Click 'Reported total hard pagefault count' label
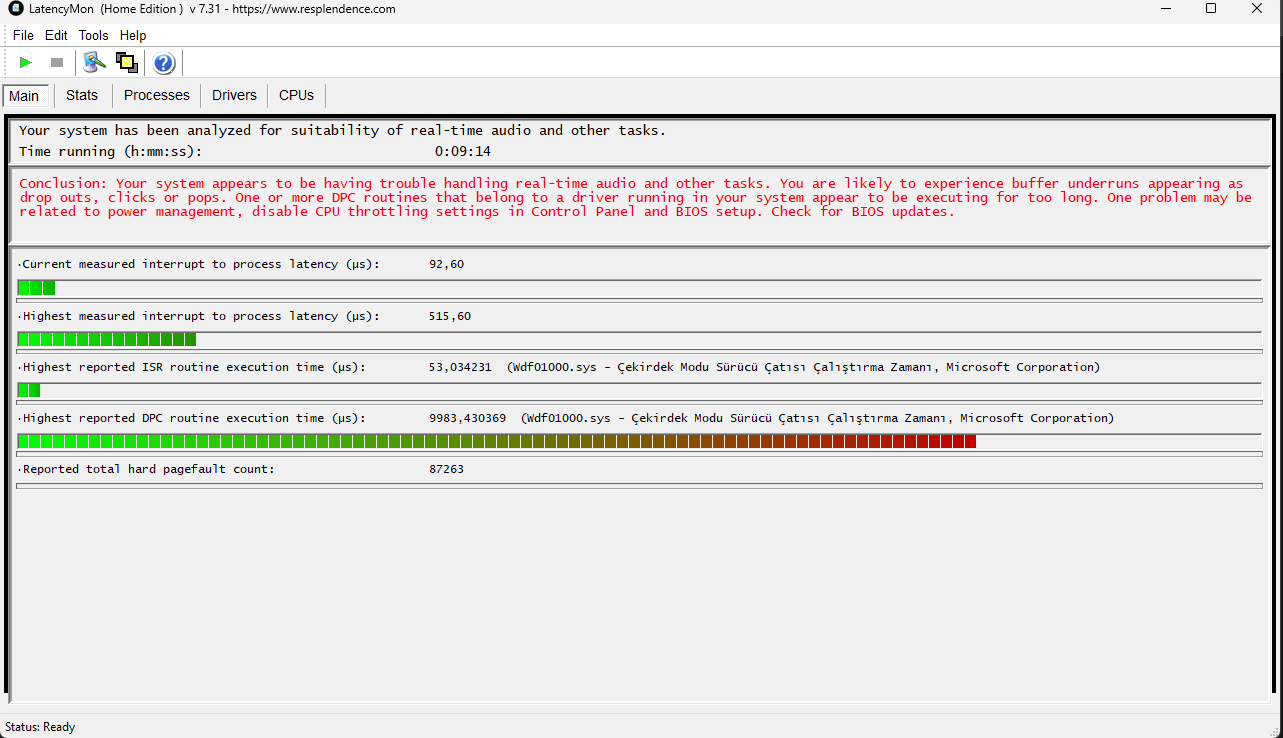 pos(146,469)
